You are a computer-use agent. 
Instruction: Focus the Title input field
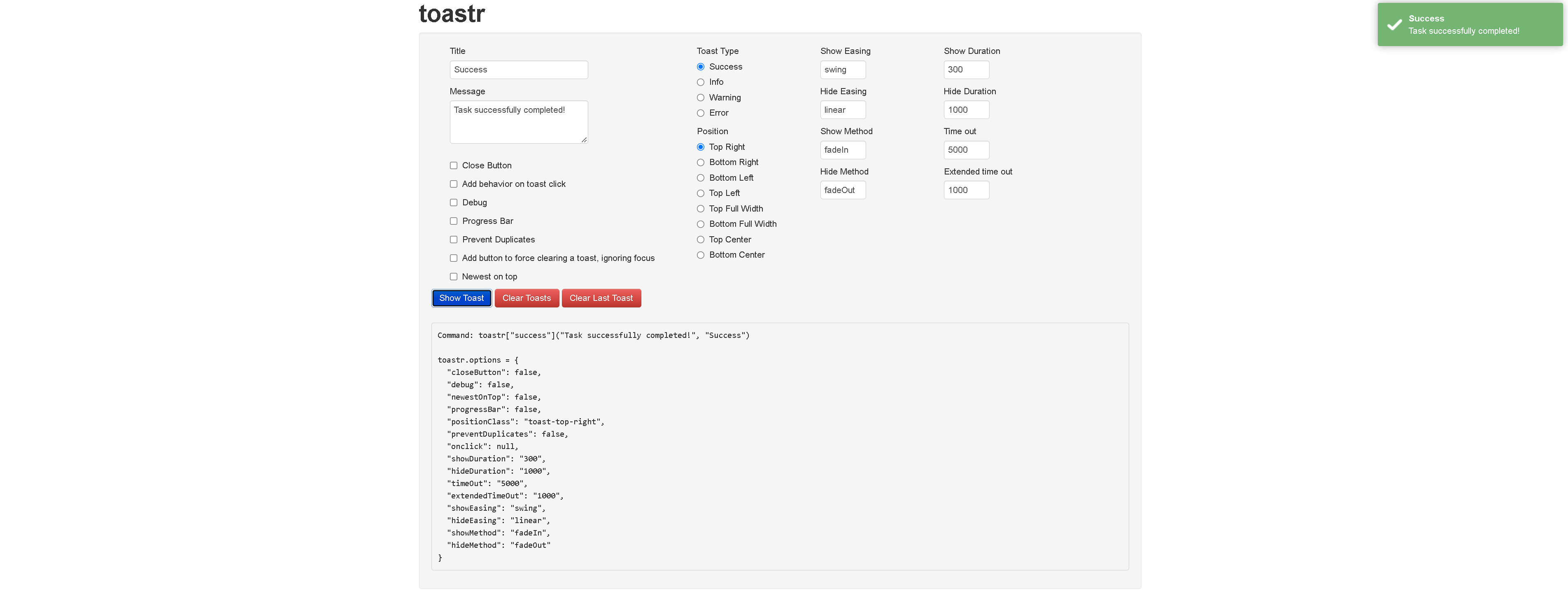point(519,70)
